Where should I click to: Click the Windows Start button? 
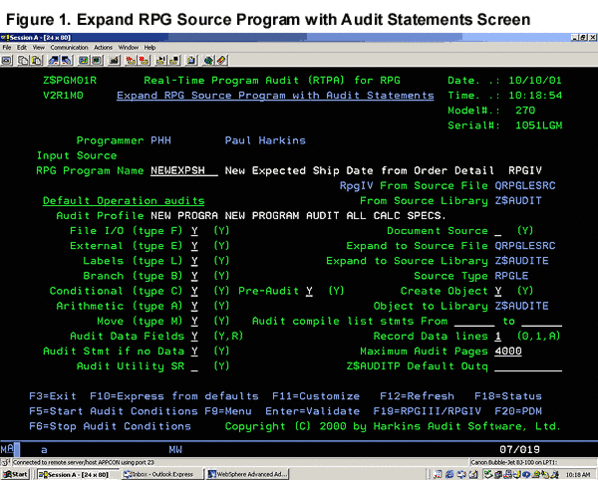pos(16,474)
